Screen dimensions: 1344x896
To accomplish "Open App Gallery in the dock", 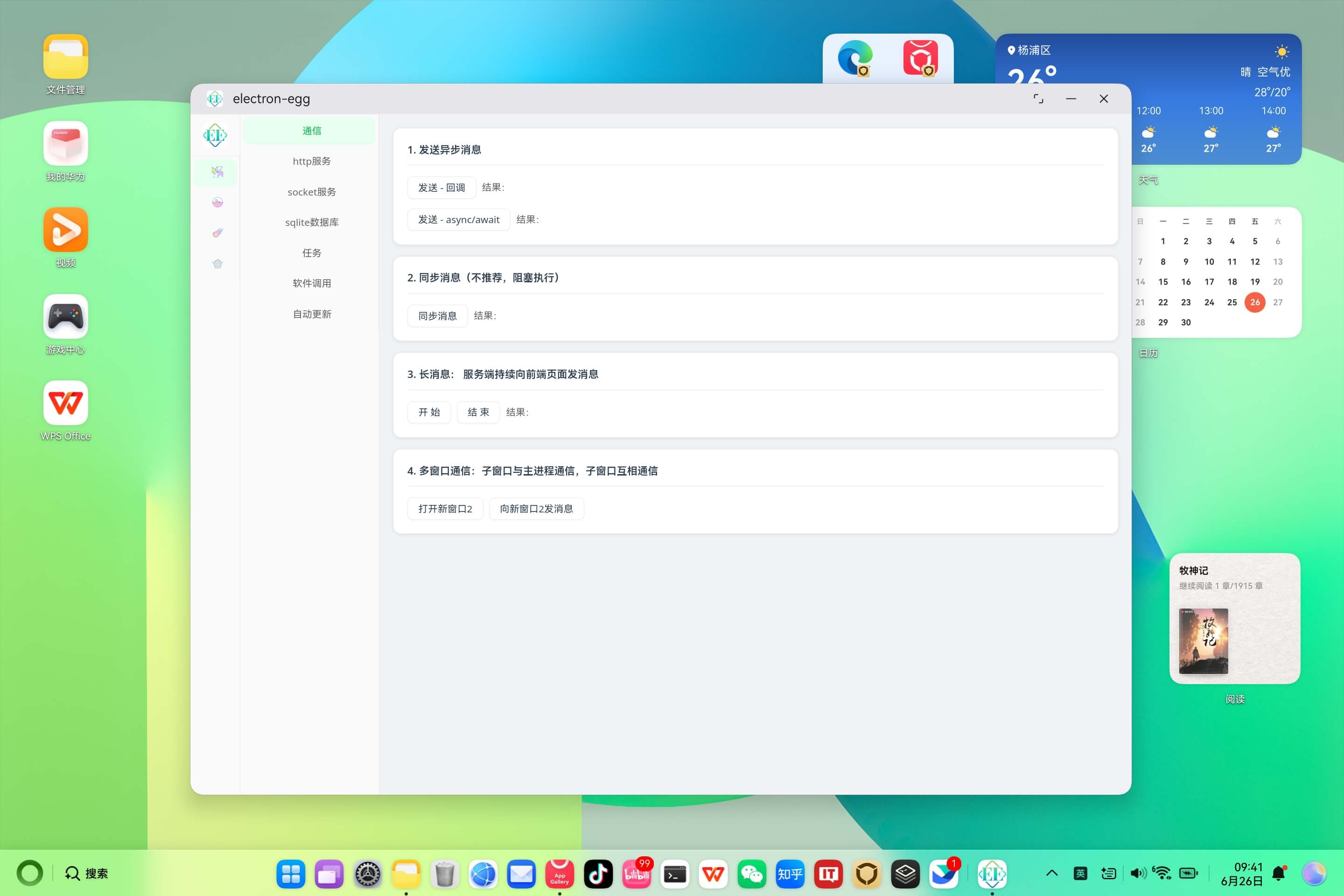I will coord(560,874).
